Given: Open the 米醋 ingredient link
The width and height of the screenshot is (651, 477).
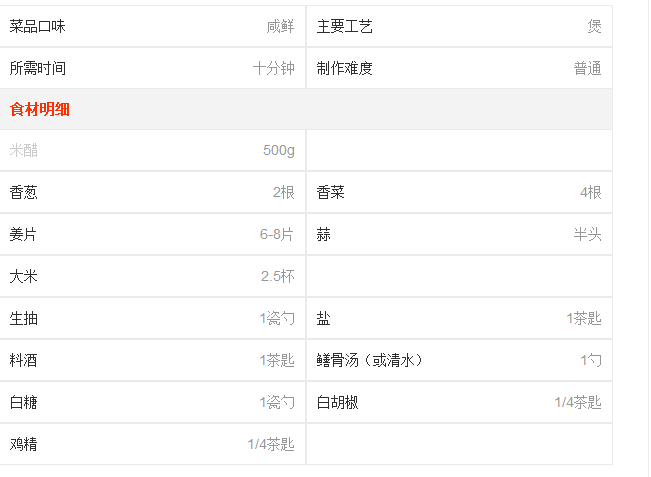Looking at the screenshot, I should click(x=24, y=150).
